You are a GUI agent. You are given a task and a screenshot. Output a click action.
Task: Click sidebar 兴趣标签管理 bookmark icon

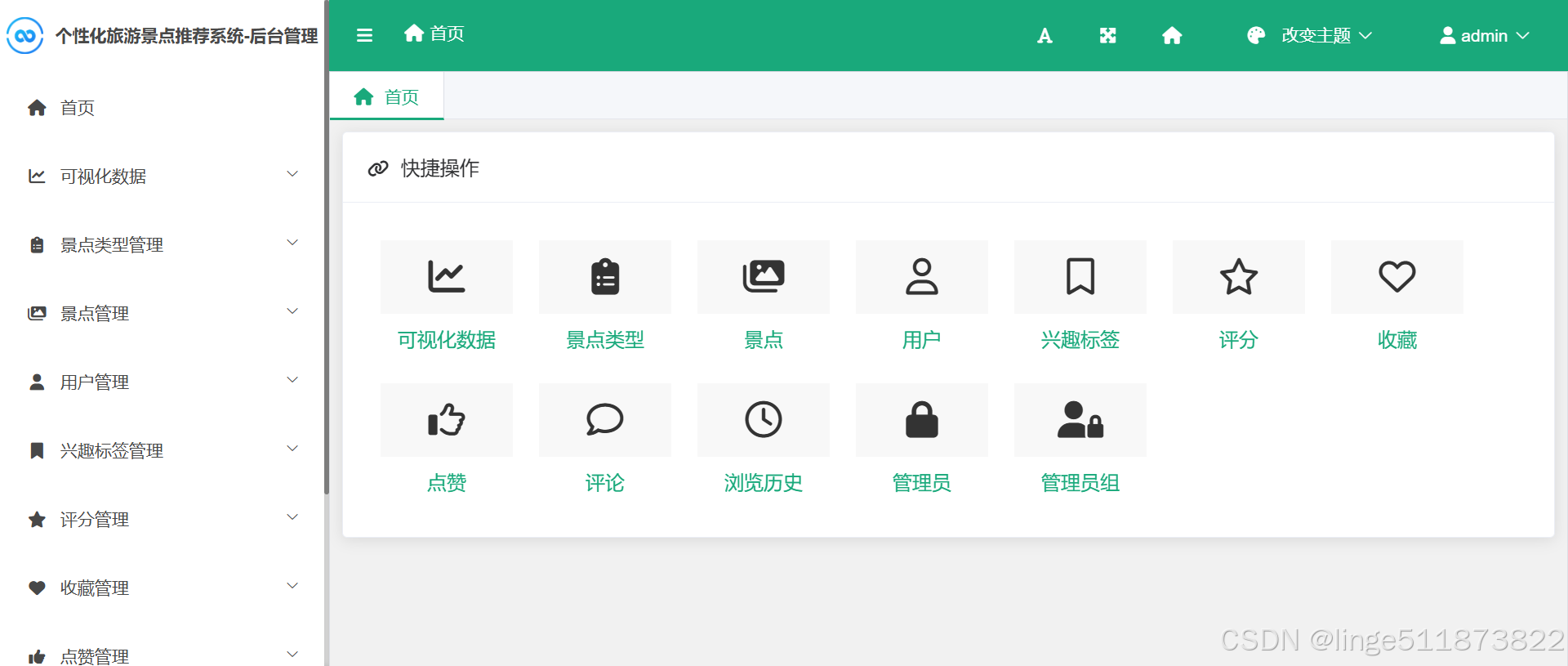click(37, 451)
